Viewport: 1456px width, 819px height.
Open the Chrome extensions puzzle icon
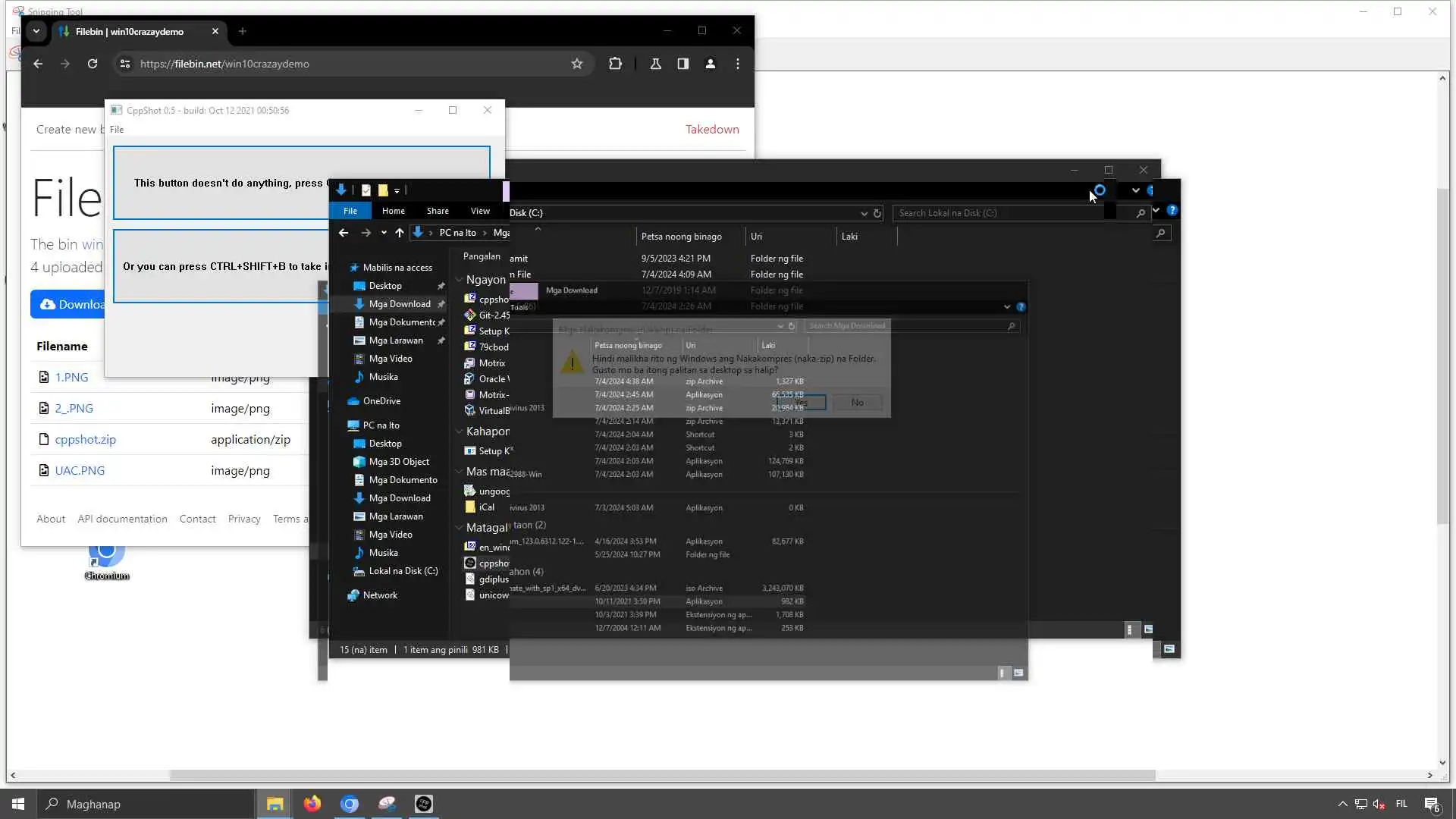click(x=615, y=64)
